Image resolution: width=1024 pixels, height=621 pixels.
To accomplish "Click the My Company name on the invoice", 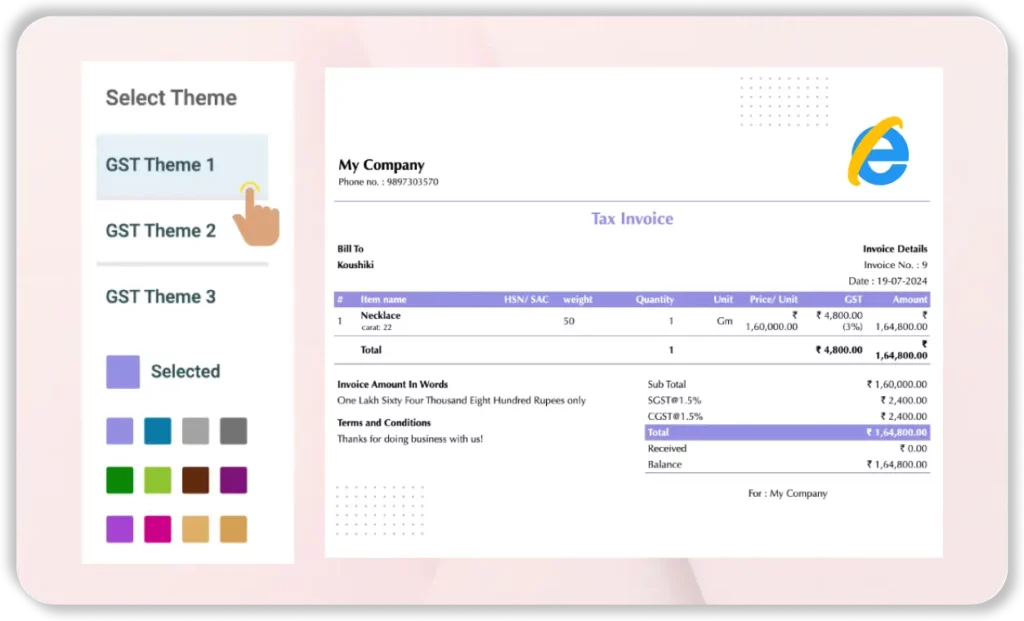I will coord(380,164).
